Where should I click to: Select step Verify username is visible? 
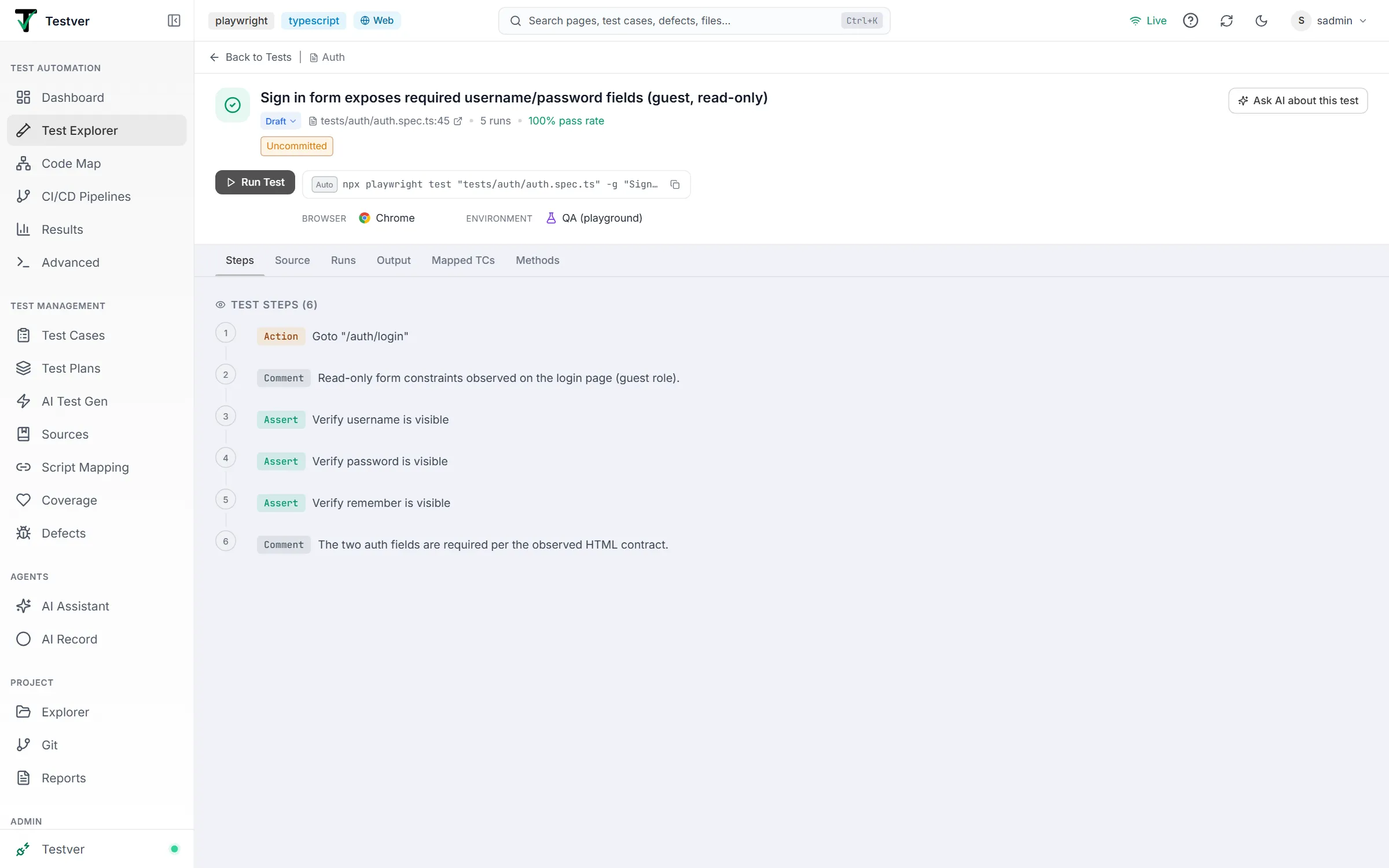(x=380, y=420)
